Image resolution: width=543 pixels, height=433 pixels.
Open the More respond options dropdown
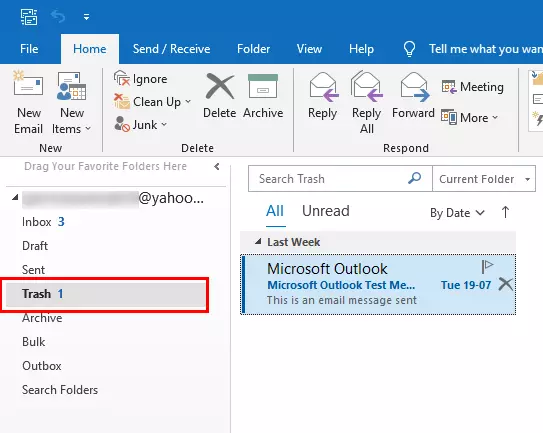click(x=470, y=117)
